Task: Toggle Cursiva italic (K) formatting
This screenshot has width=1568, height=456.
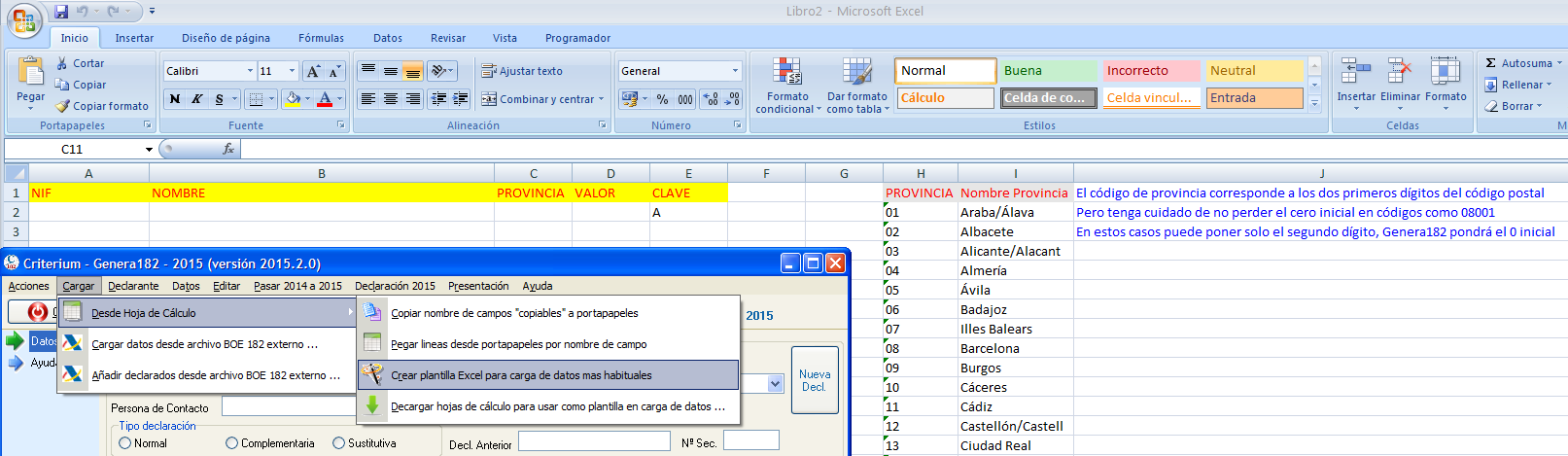Action: click(196, 99)
